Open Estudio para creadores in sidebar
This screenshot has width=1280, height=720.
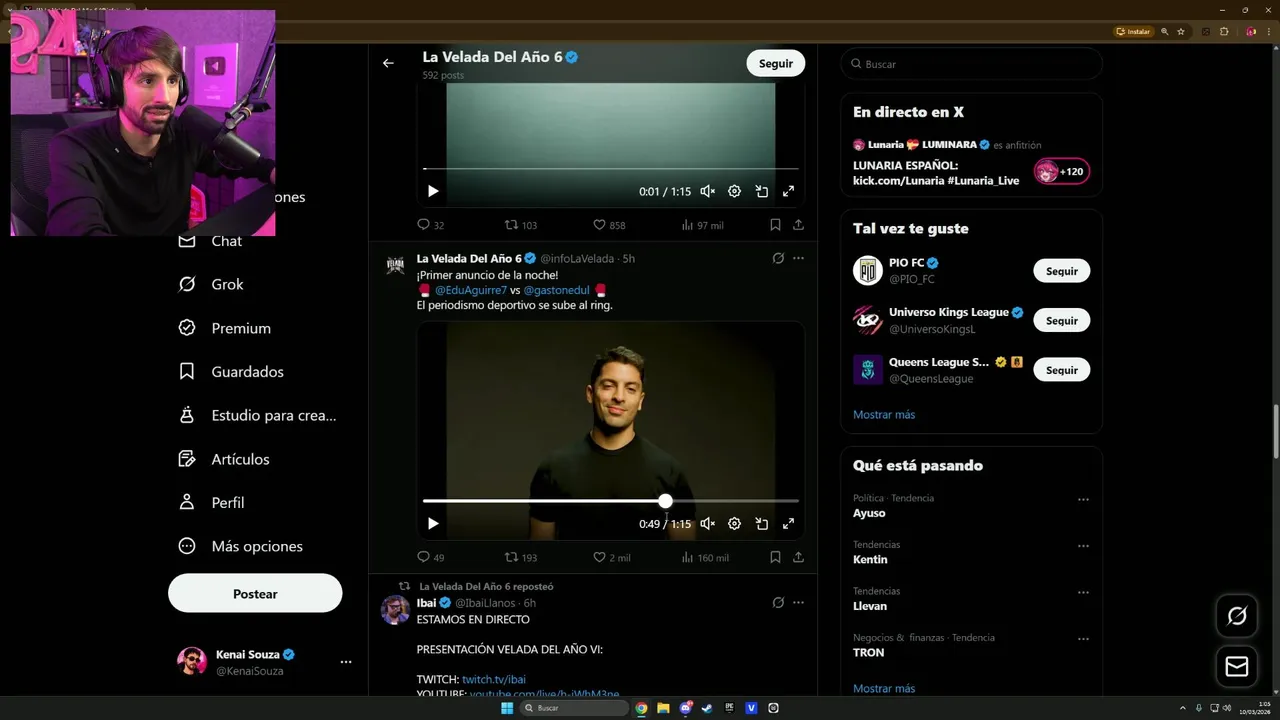click(x=257, y=415)
